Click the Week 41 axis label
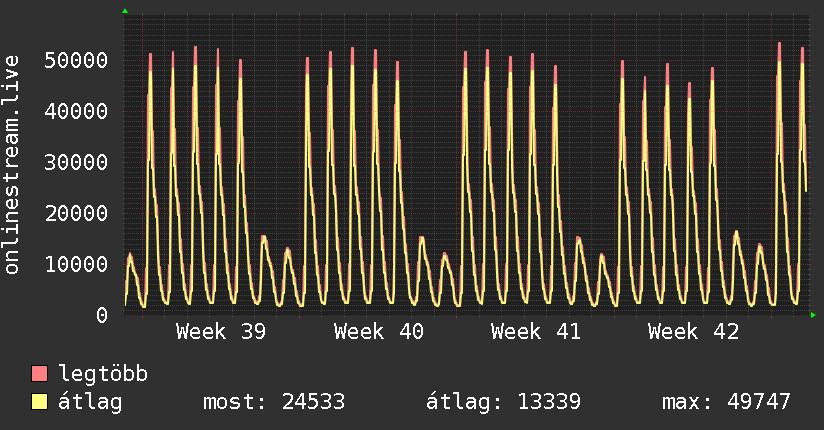Screen dimensions: 824x430 [x=535, y=332]
